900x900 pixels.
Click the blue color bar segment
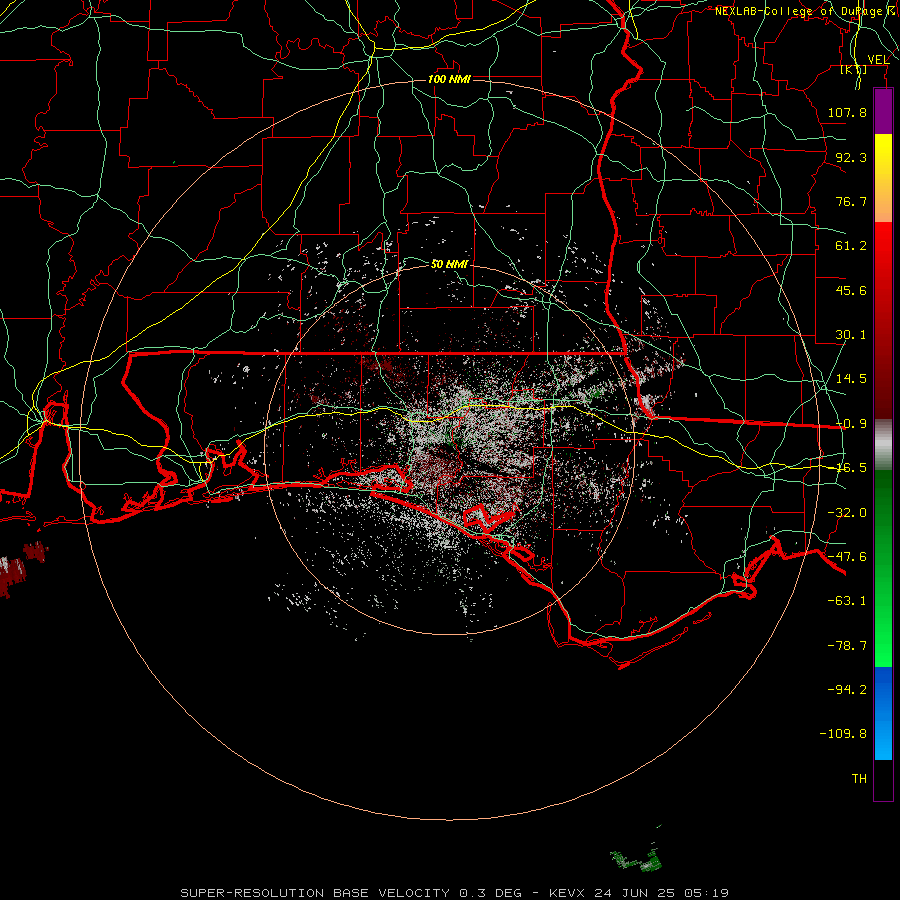tap(883, 713)
